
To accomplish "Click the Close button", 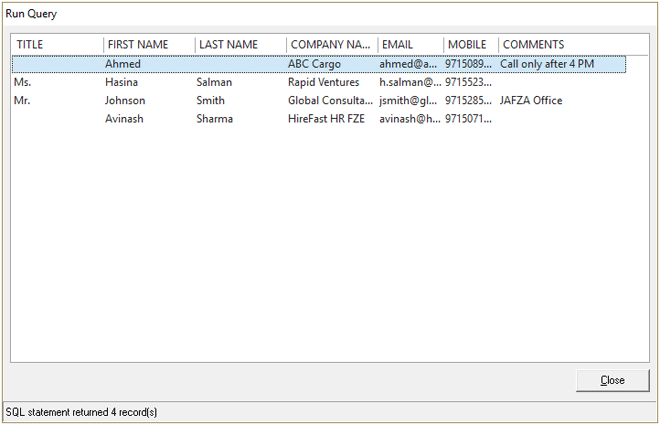I will click(612, 380).
